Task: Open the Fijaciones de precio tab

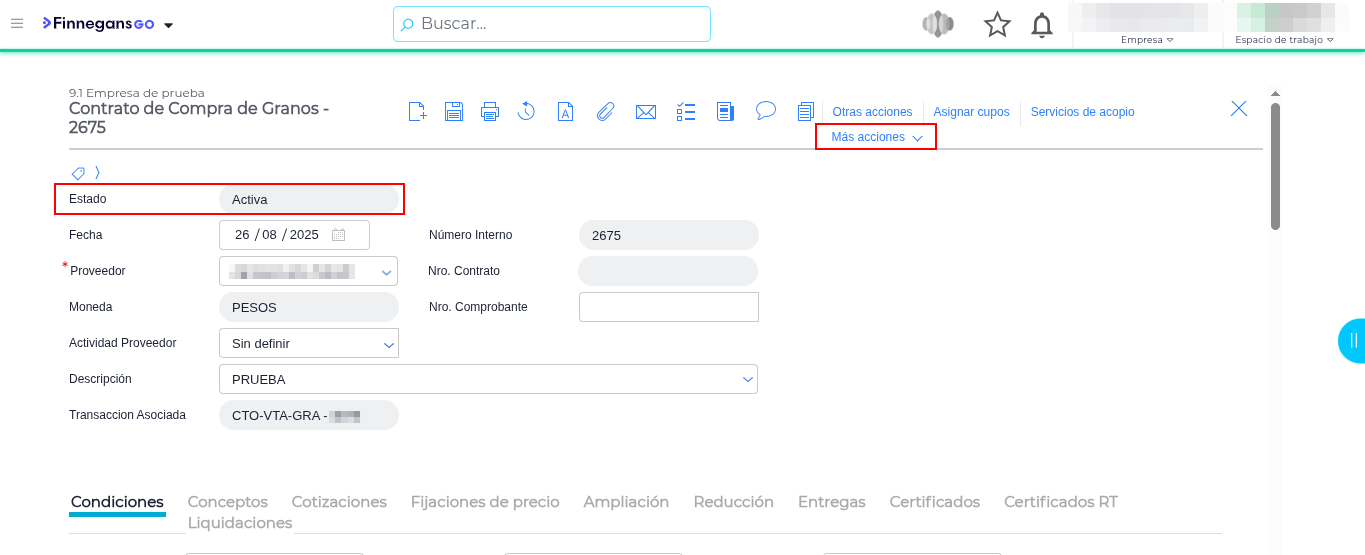Action: [485, 502]
